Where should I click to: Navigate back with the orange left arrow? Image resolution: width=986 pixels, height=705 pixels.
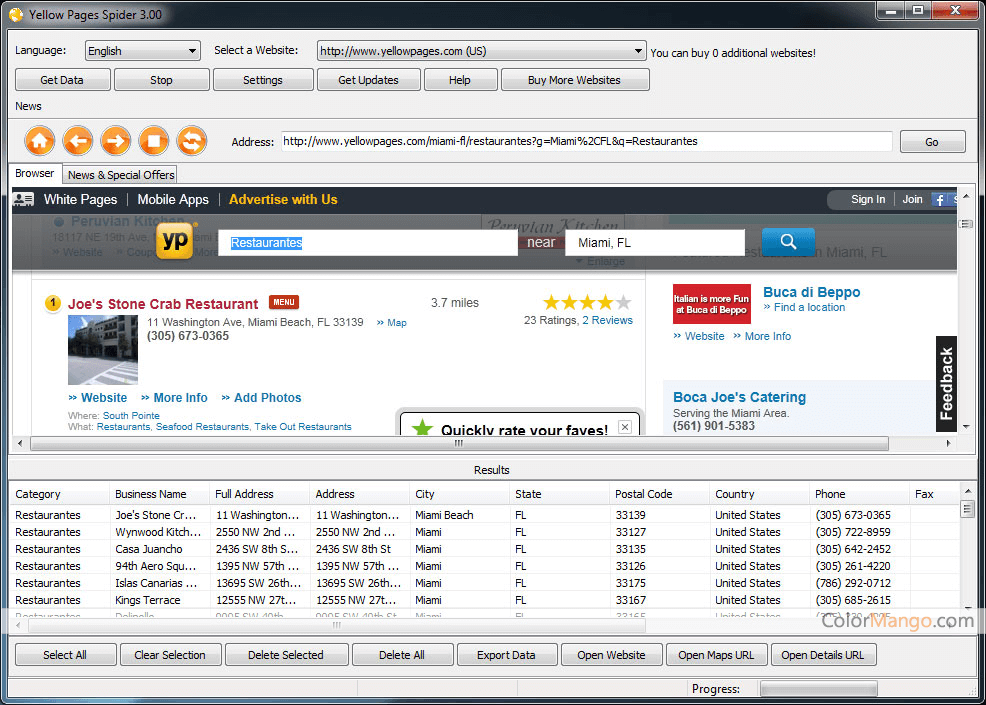point(78,140)
